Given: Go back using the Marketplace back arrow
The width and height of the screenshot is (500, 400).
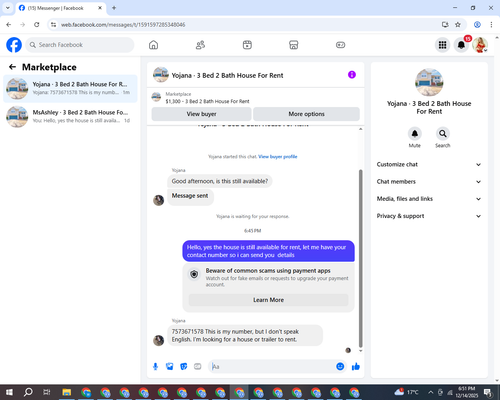Looking at the screenshot, I should (x=12, y=67).
